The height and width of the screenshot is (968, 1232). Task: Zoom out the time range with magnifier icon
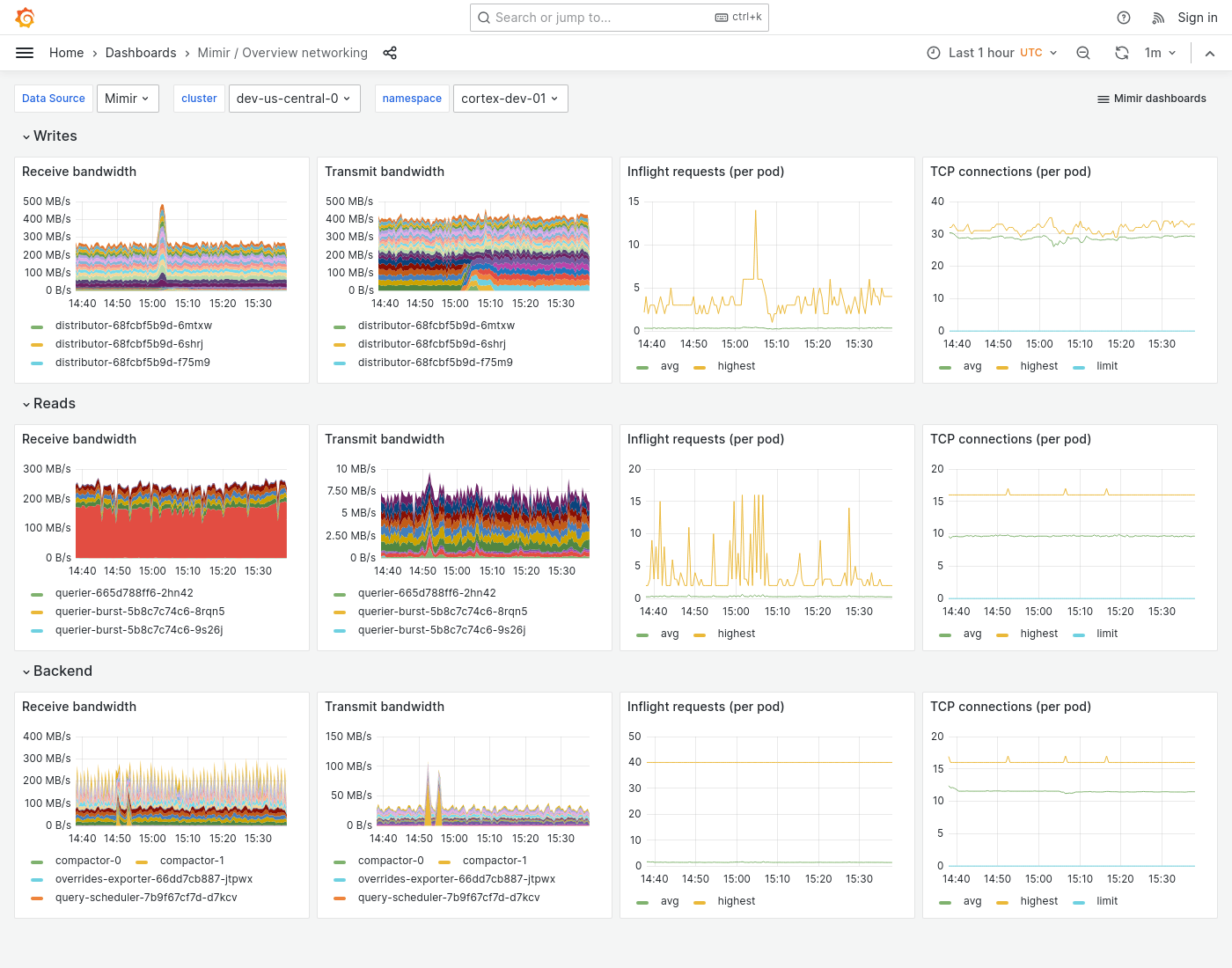pyautogui.click(x=1083, y=53)
